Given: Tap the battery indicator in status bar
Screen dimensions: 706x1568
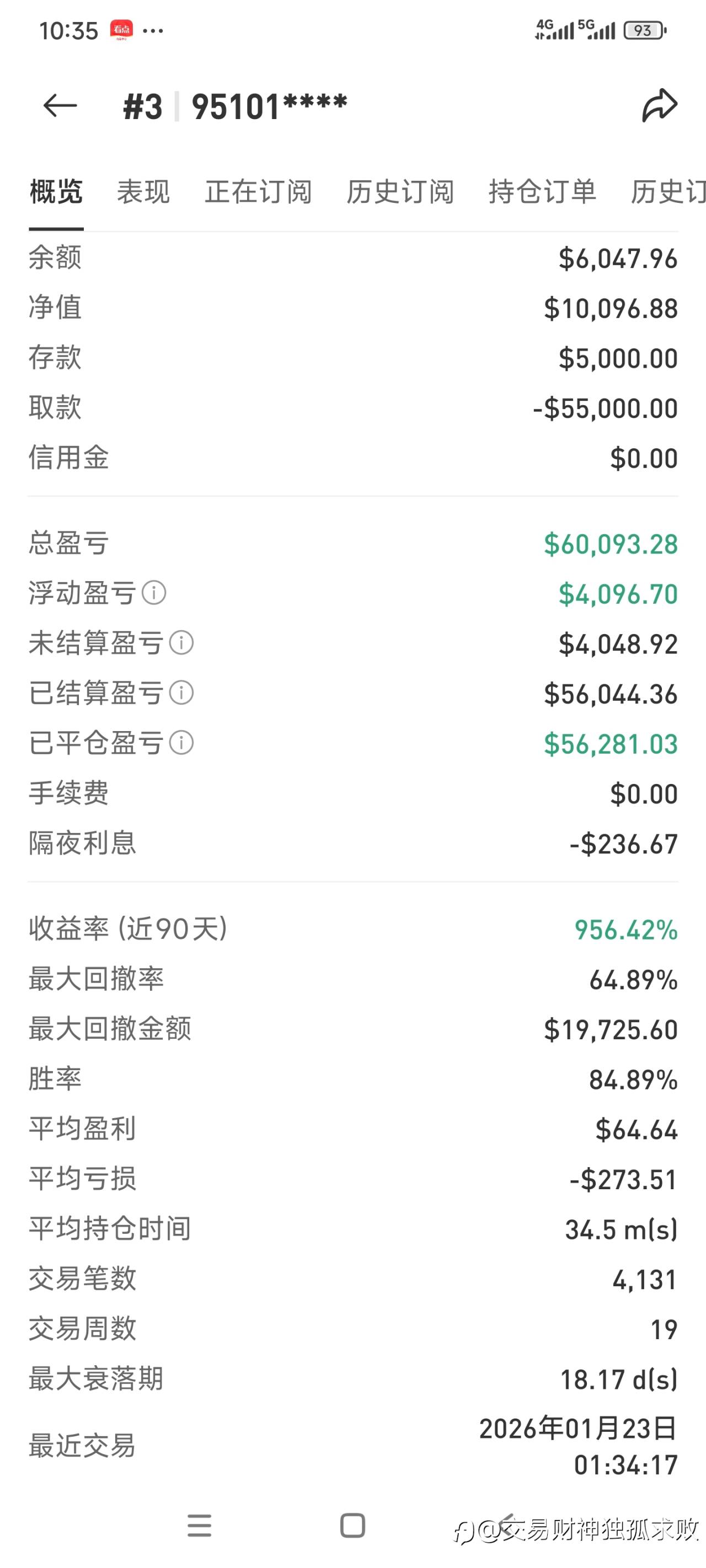Looking at the screenshot, I should (x=644, y=30).
